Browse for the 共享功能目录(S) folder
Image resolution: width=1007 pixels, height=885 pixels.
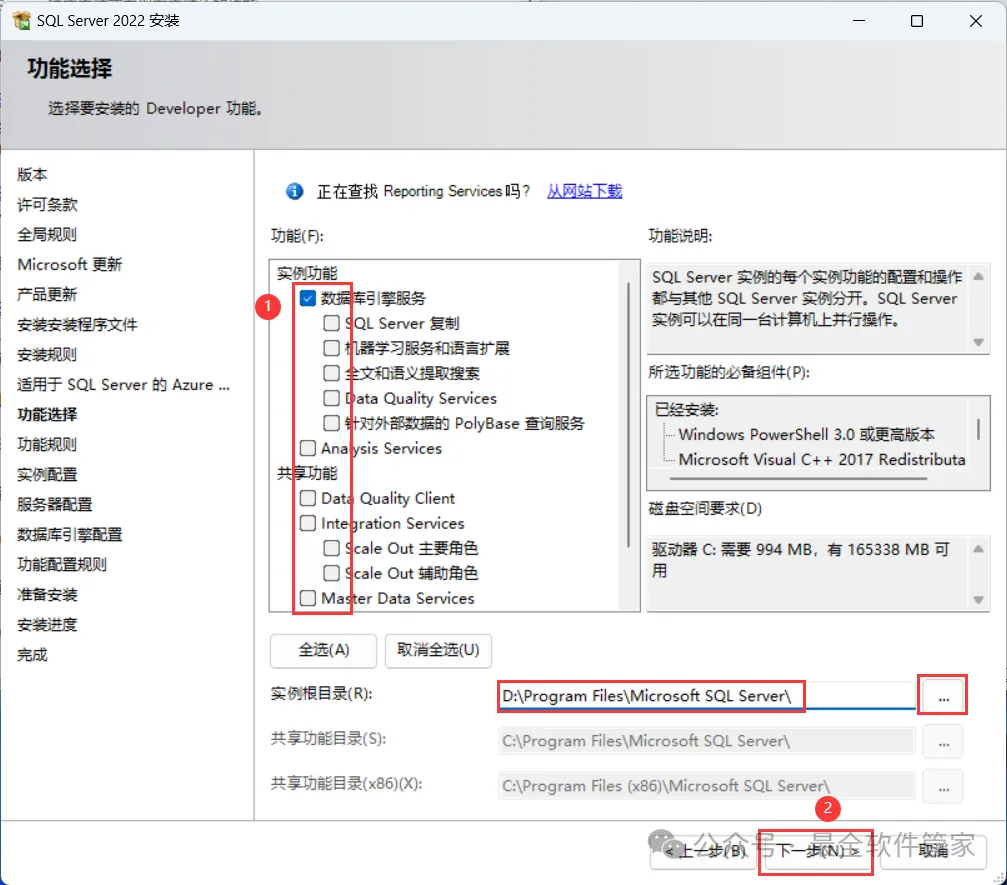[943, 742]
